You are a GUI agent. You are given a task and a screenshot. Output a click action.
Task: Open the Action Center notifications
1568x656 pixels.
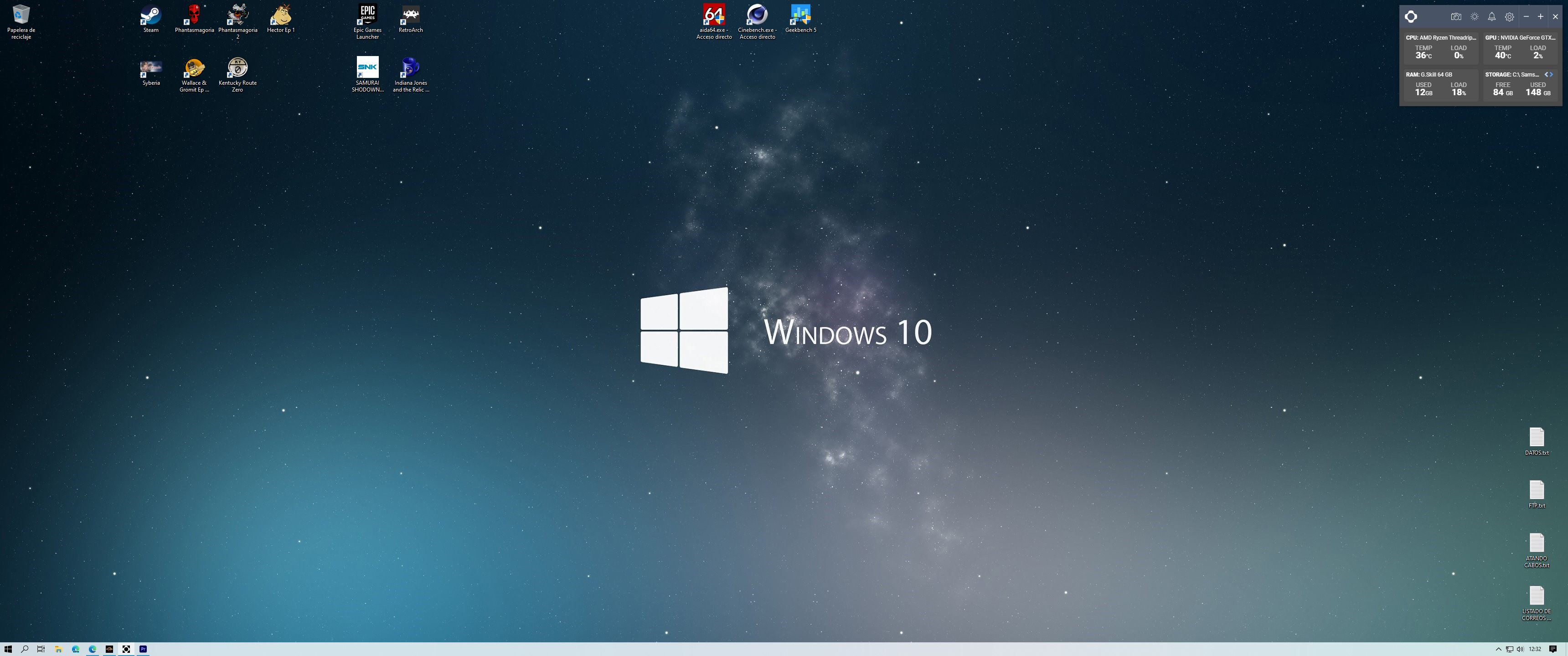tap(1553, 649)
